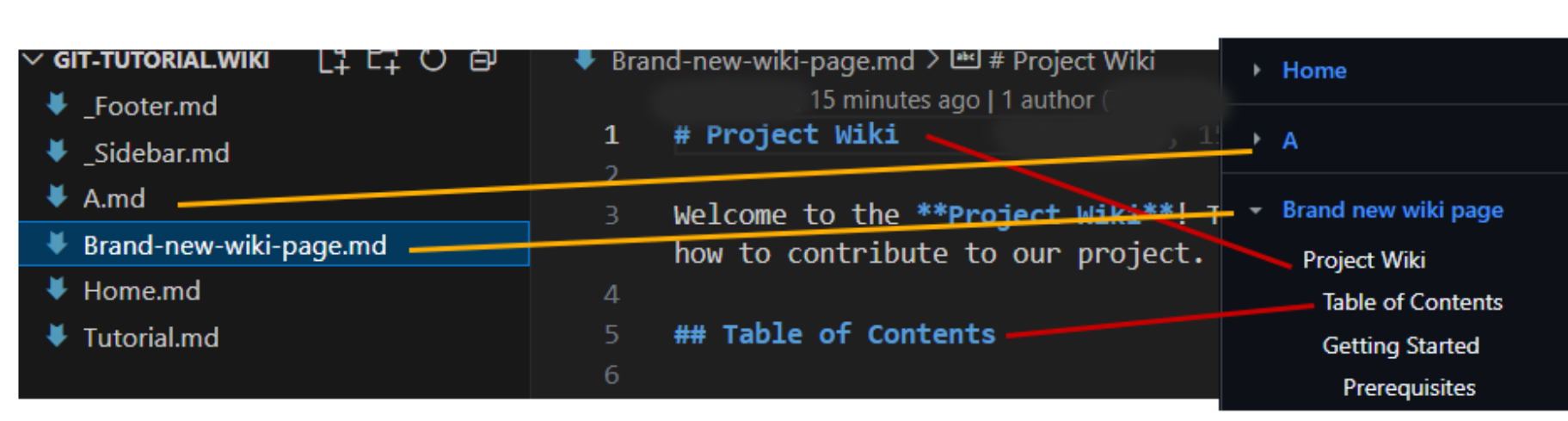Collapse the Brand new wiki page section
Image resolution: width=1568 pixels, height=421 pixels.
click(1256, 210)
